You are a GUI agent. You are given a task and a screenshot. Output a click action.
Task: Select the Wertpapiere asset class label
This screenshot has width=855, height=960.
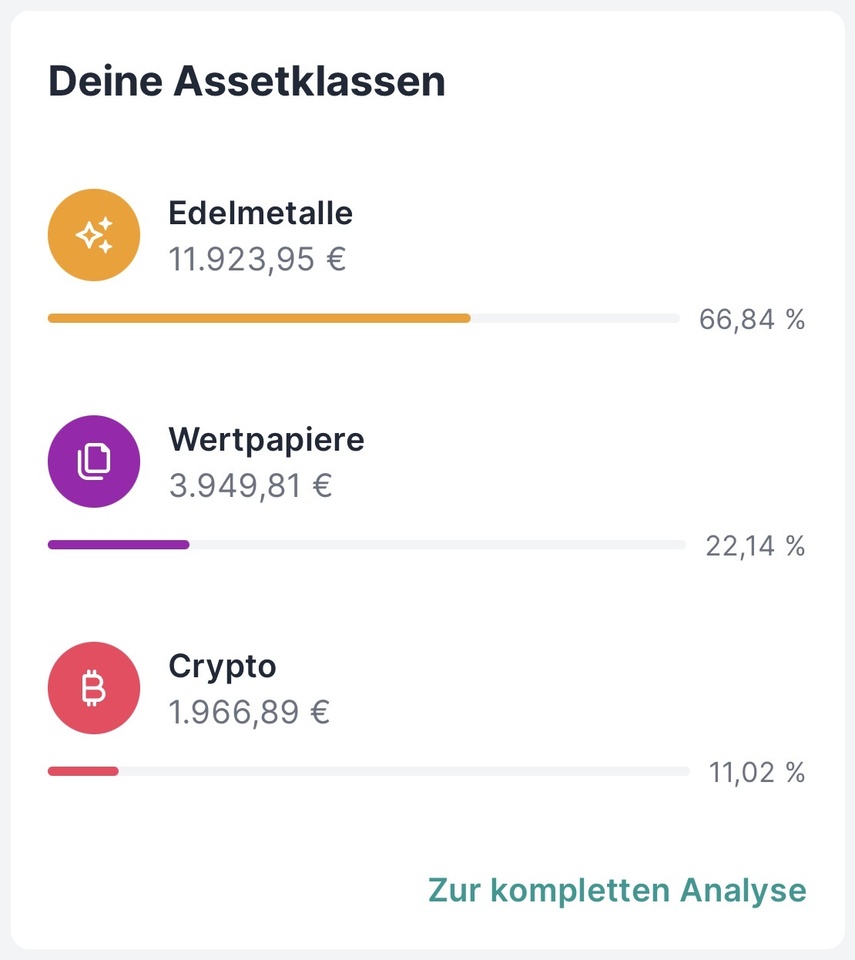pyautogui.click(x=266, y=439)
